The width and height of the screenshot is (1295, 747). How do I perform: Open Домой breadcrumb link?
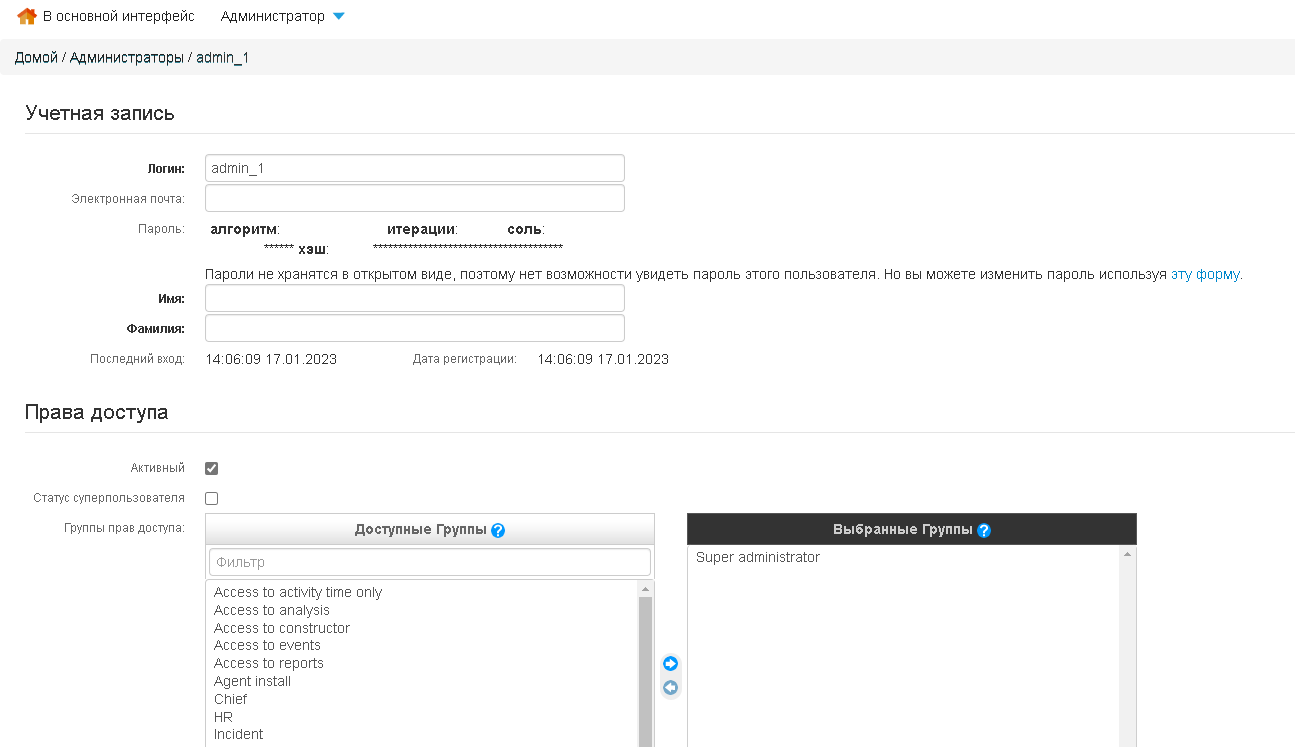pyautogui.click(x=36, y=58)
